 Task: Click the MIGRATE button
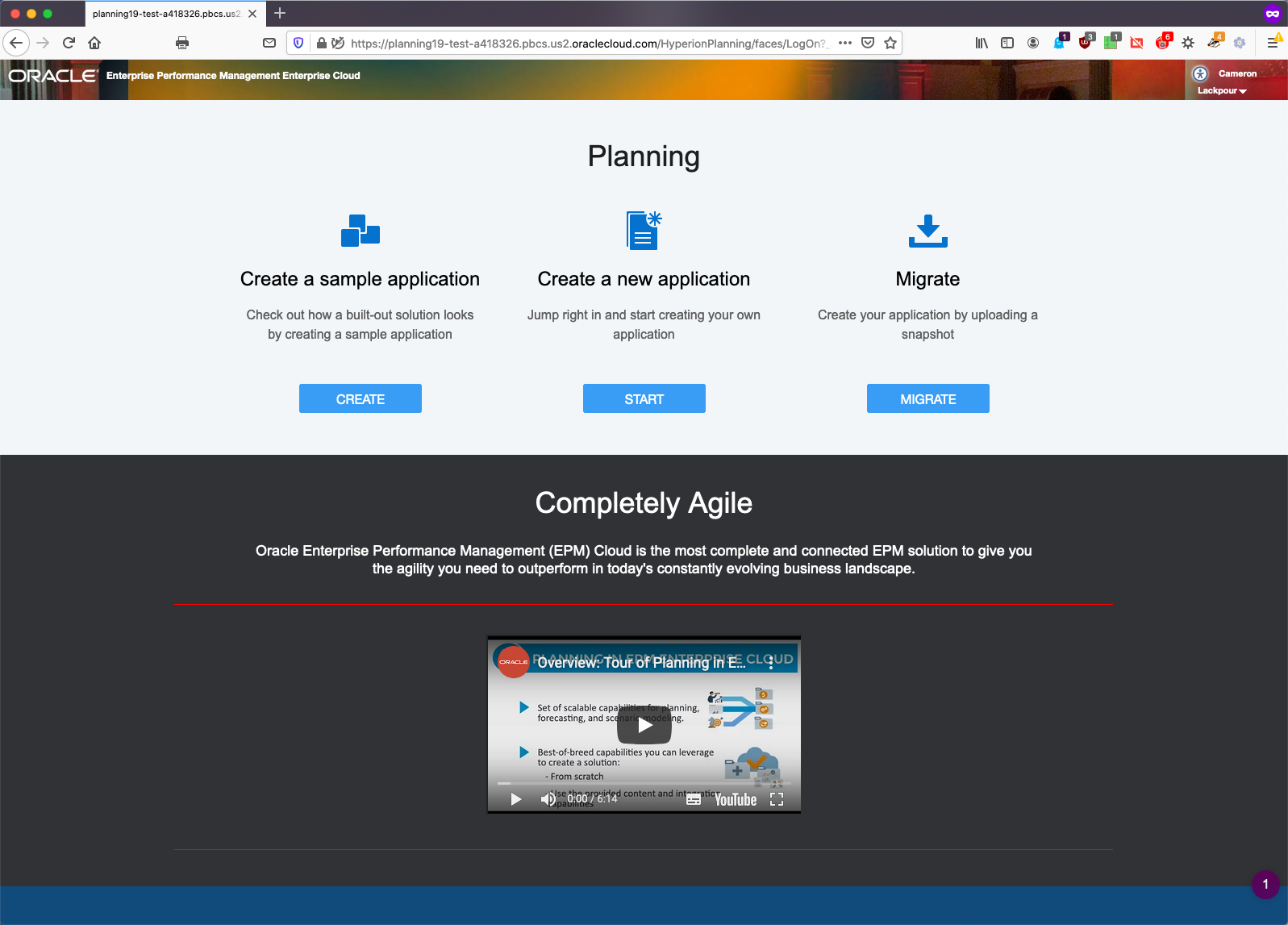pos(928,398)
